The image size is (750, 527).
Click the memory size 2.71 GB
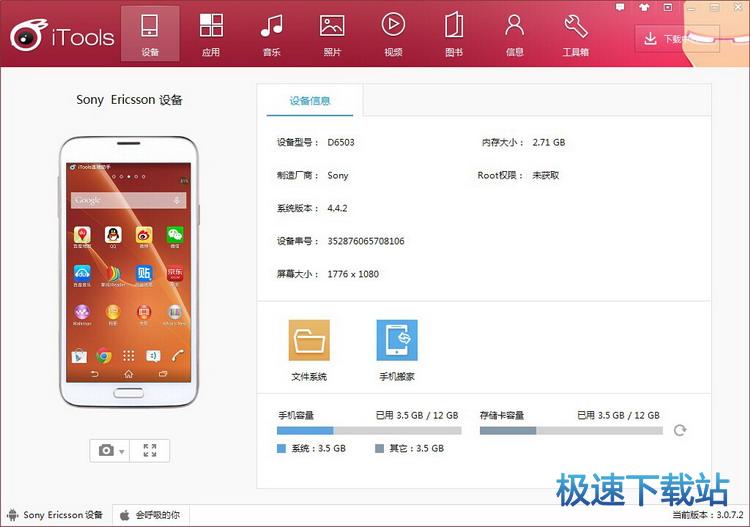point(549,142)
